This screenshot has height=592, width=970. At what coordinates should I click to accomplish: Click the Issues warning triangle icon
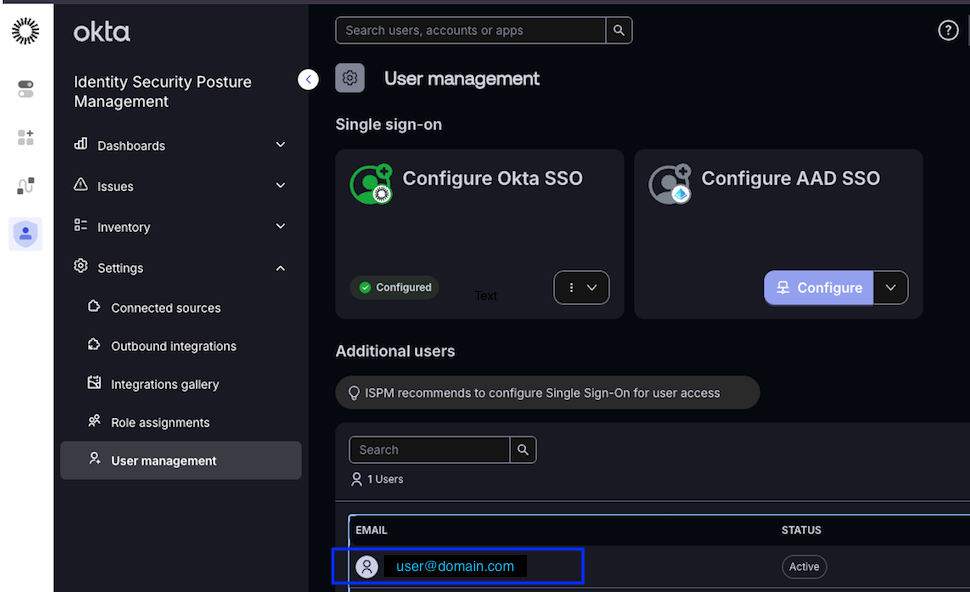[81, 184]
